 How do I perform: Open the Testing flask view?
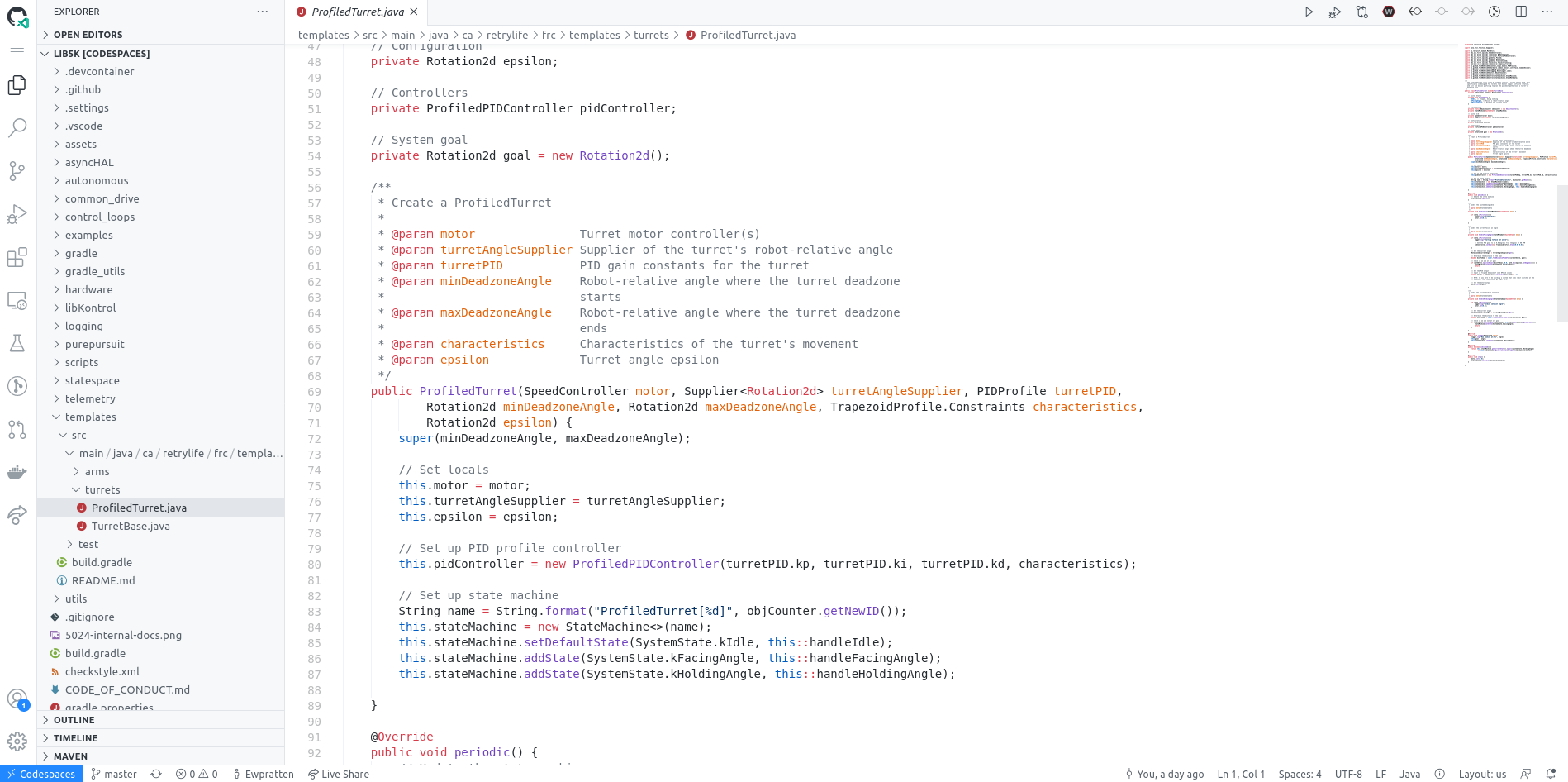(x=17, y=343)
